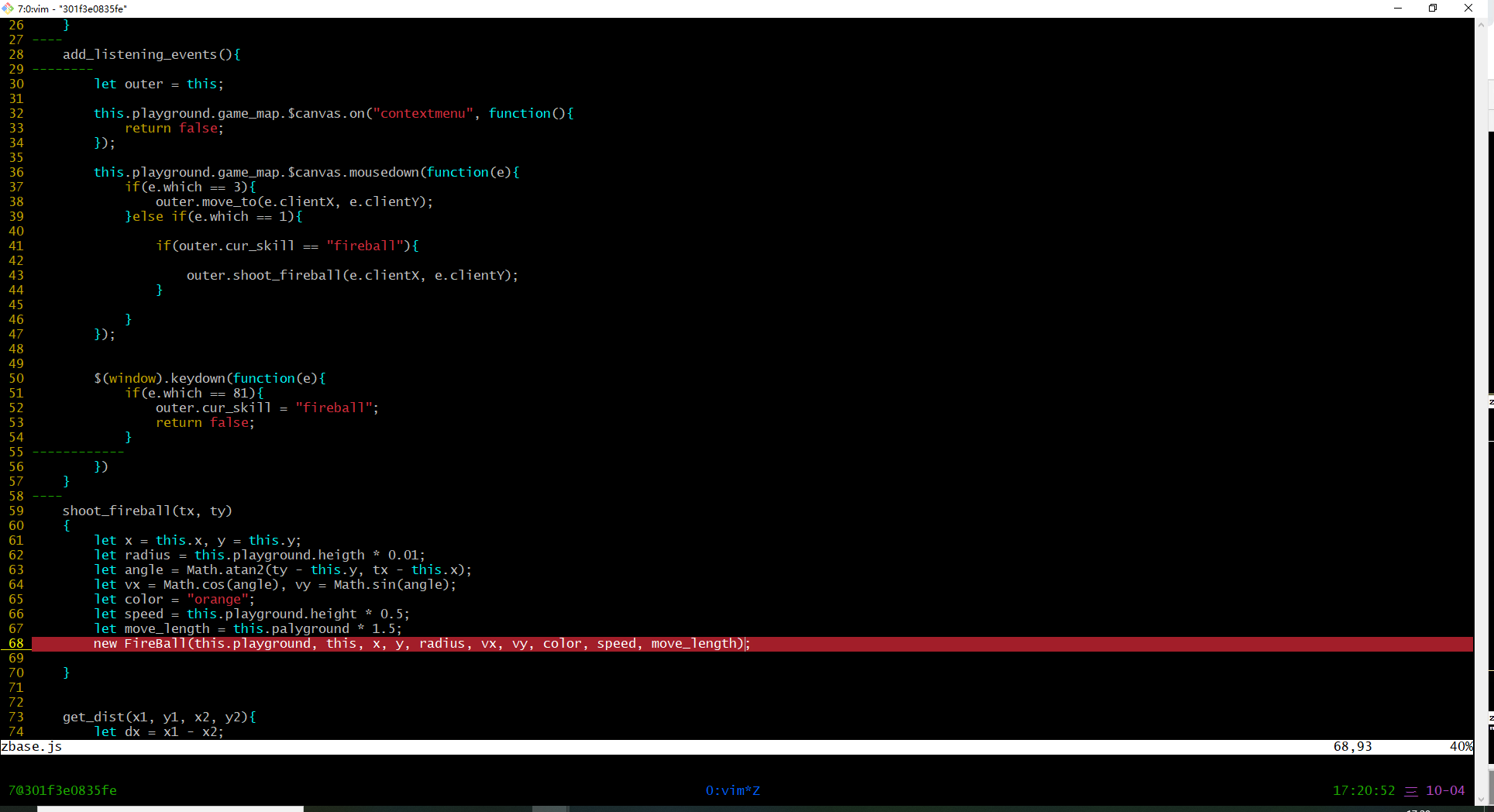
Task: Place cursor on highlighted FireBall line 68
Action: (418, 644)
